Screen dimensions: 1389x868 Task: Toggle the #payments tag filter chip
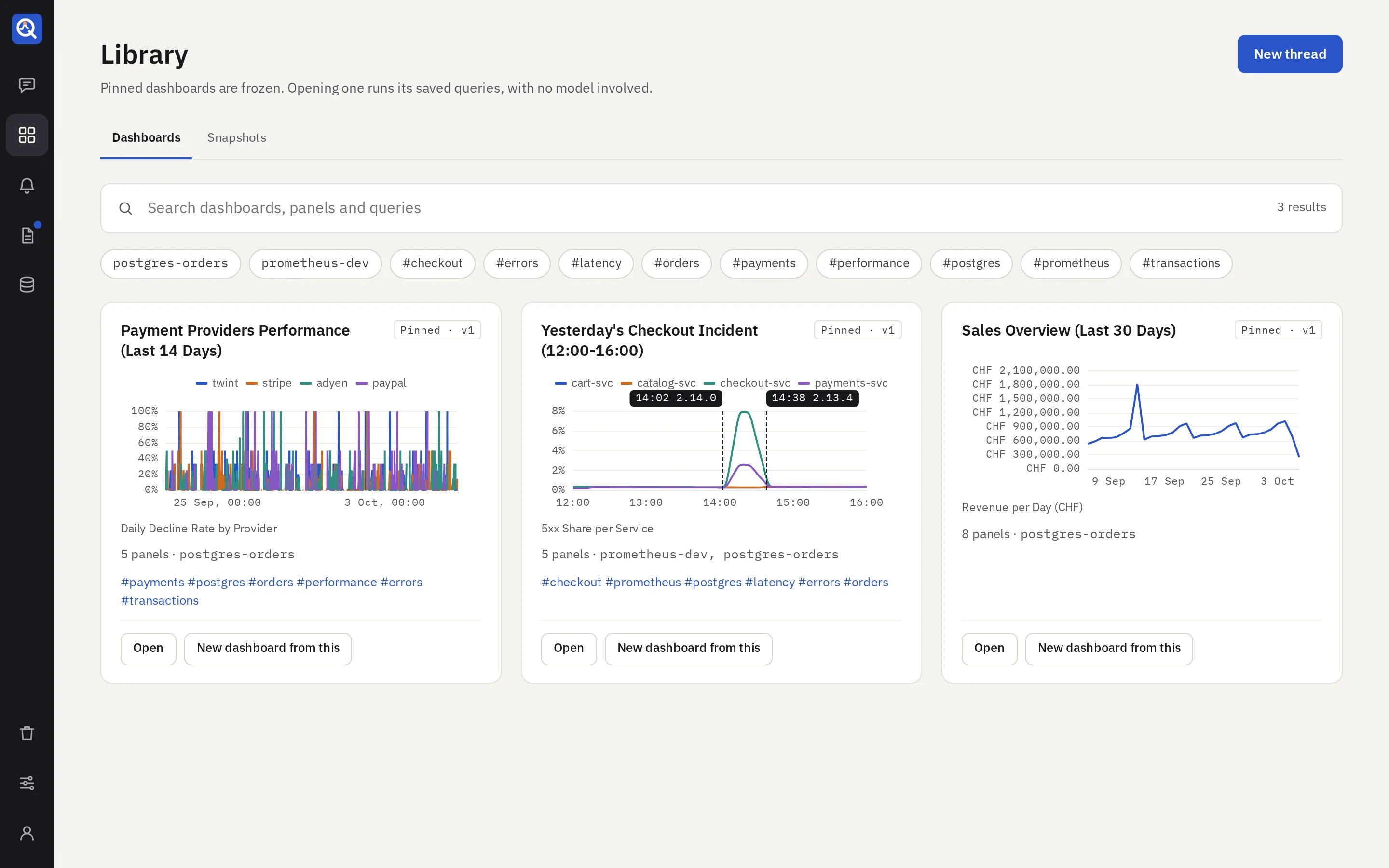click(763, 263)
